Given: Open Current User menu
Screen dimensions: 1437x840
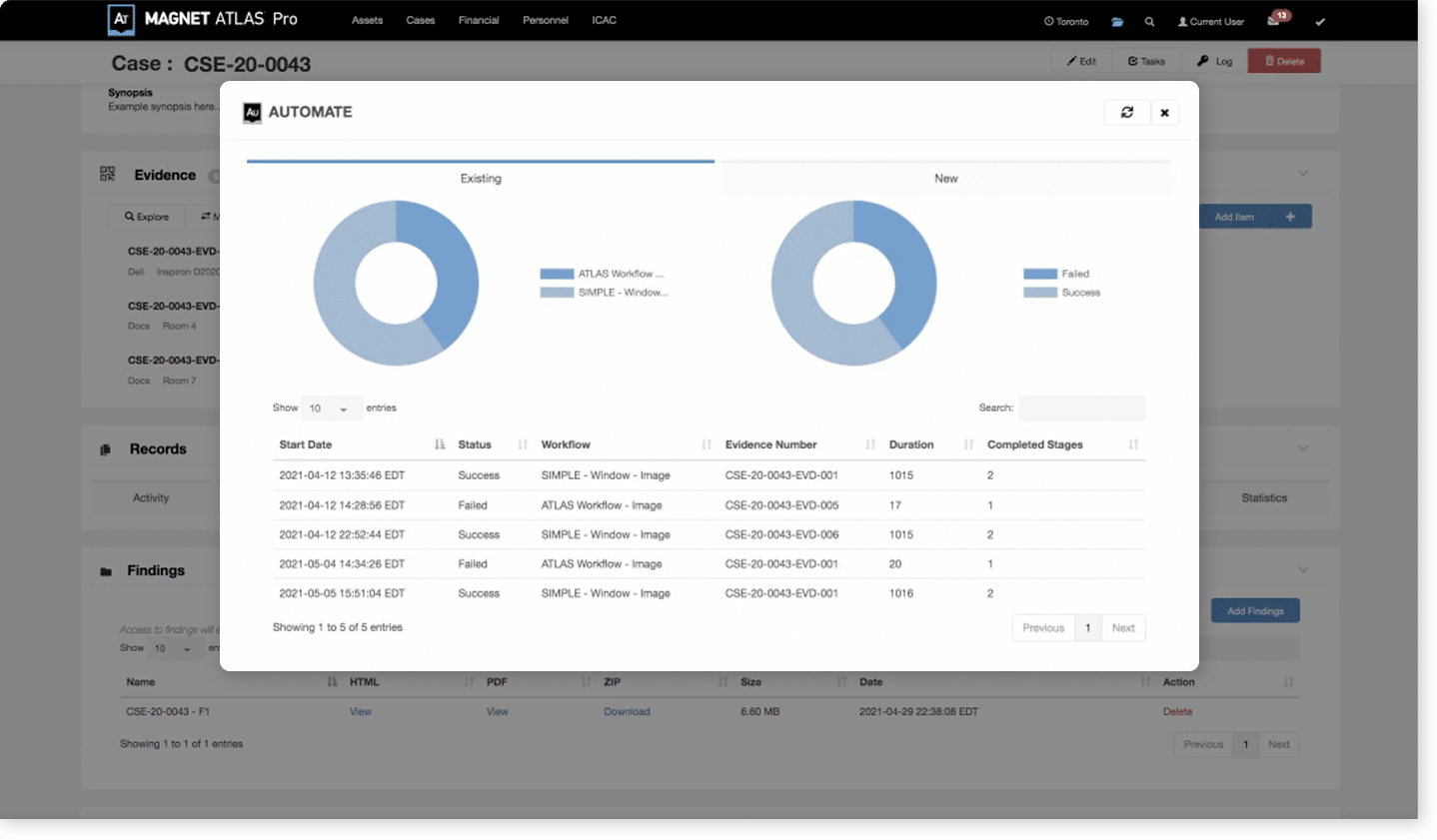Looking at the screenshot, I should click(1211, 22).
